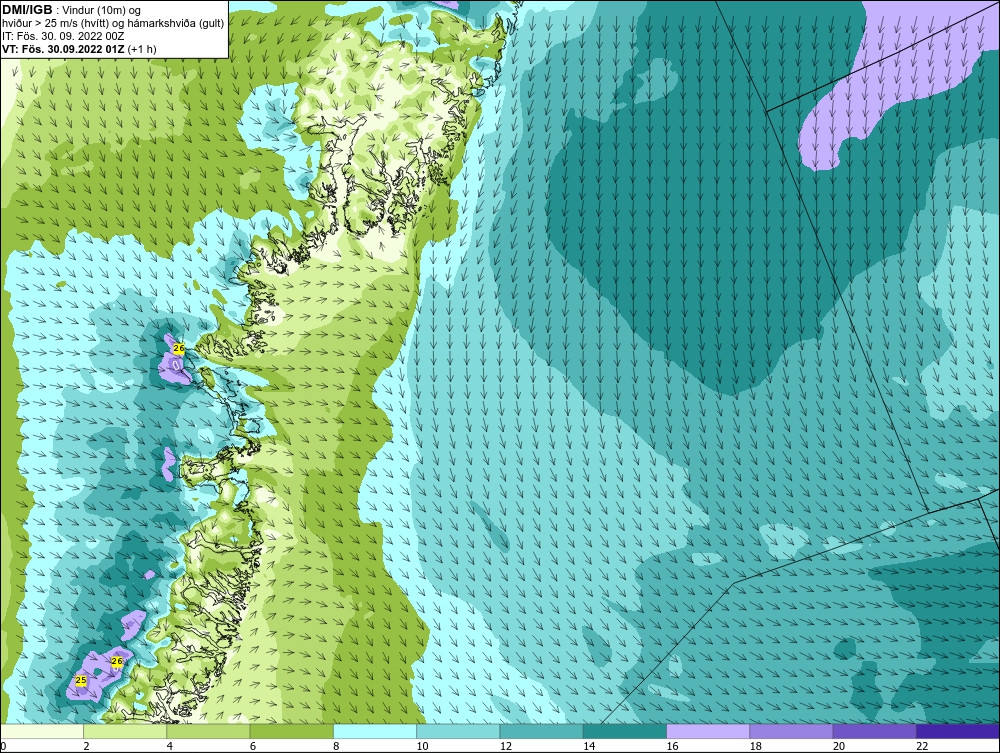
Task: Click the yellow 26 gust marker nearest the 25 marker
Action: [x=117, y=661]
